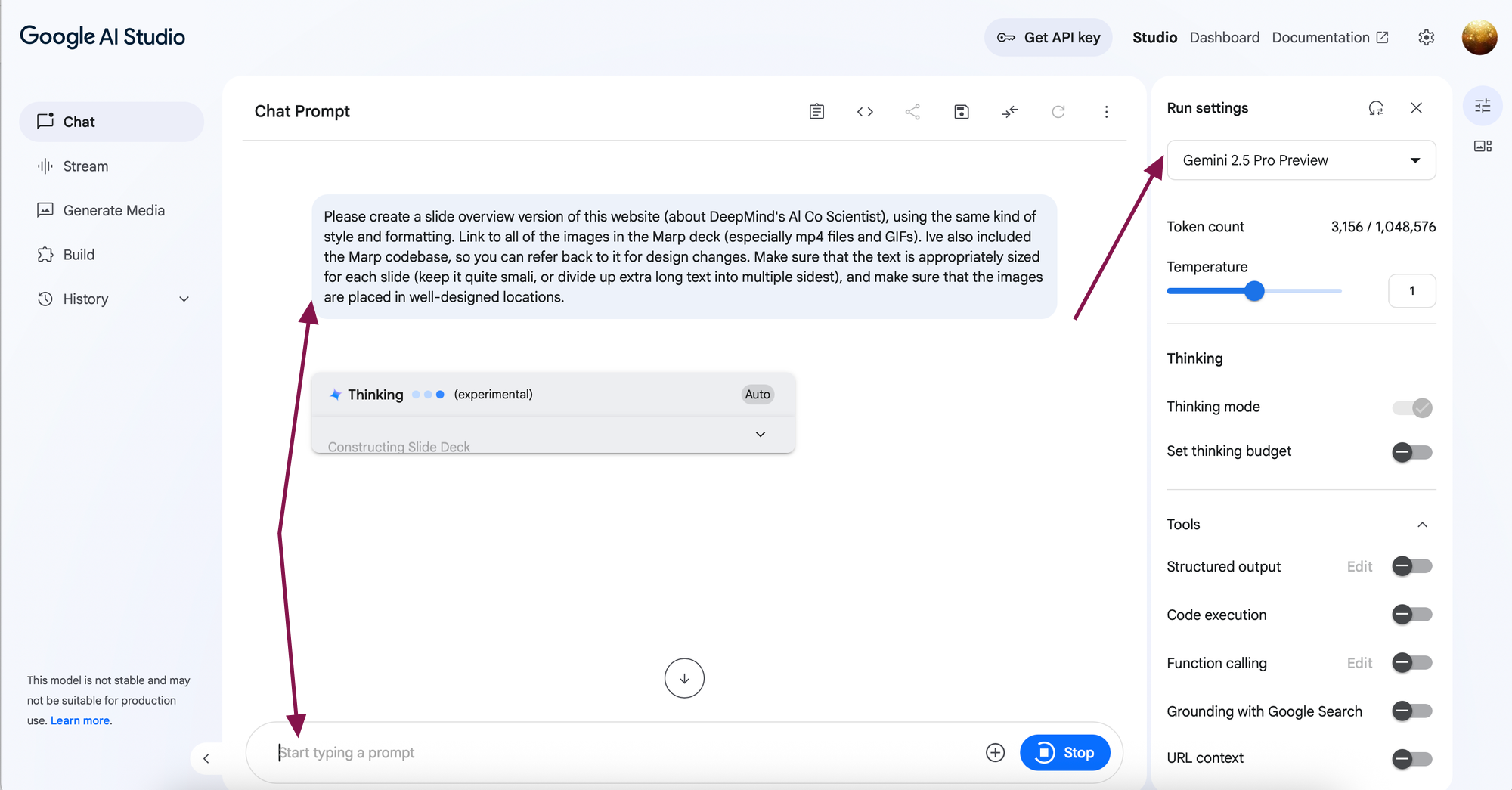Save the prompt with floppy disk icon
Image resolution: width=1512 pixels, height=790 pixels.
point(961,112)
